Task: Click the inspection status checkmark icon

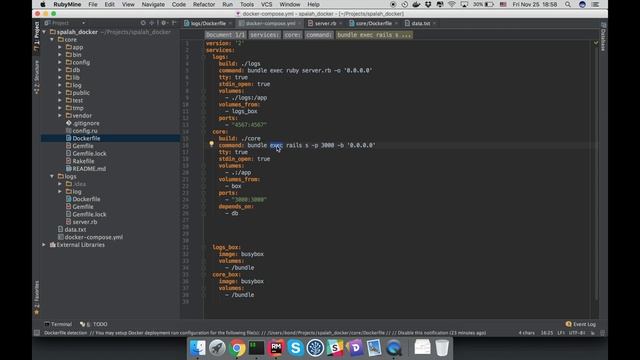Action: (596, 42)
